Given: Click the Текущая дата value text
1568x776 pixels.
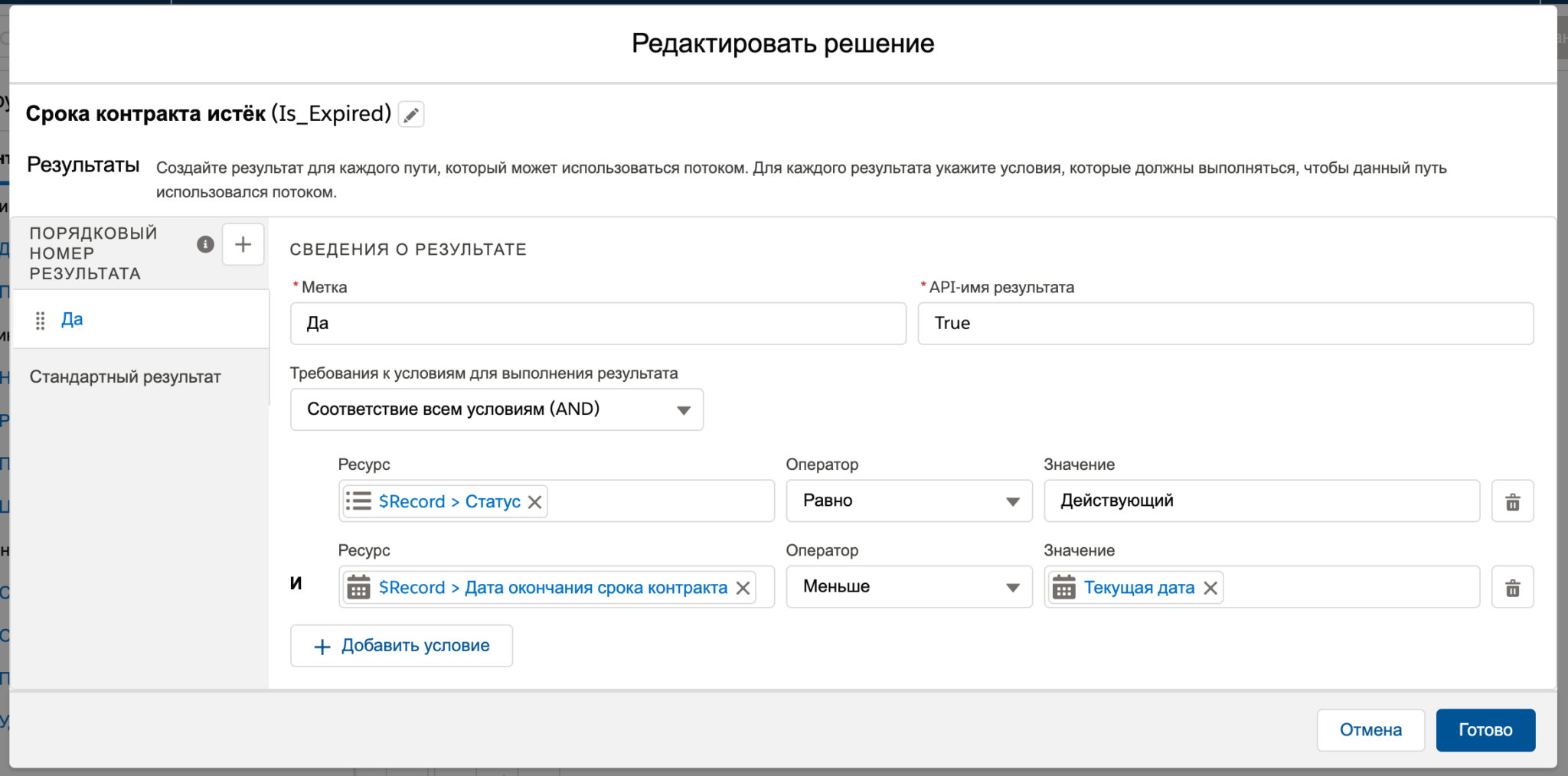Looking at the screenshot, I should pyautogui.click(x=1139, y=588).
